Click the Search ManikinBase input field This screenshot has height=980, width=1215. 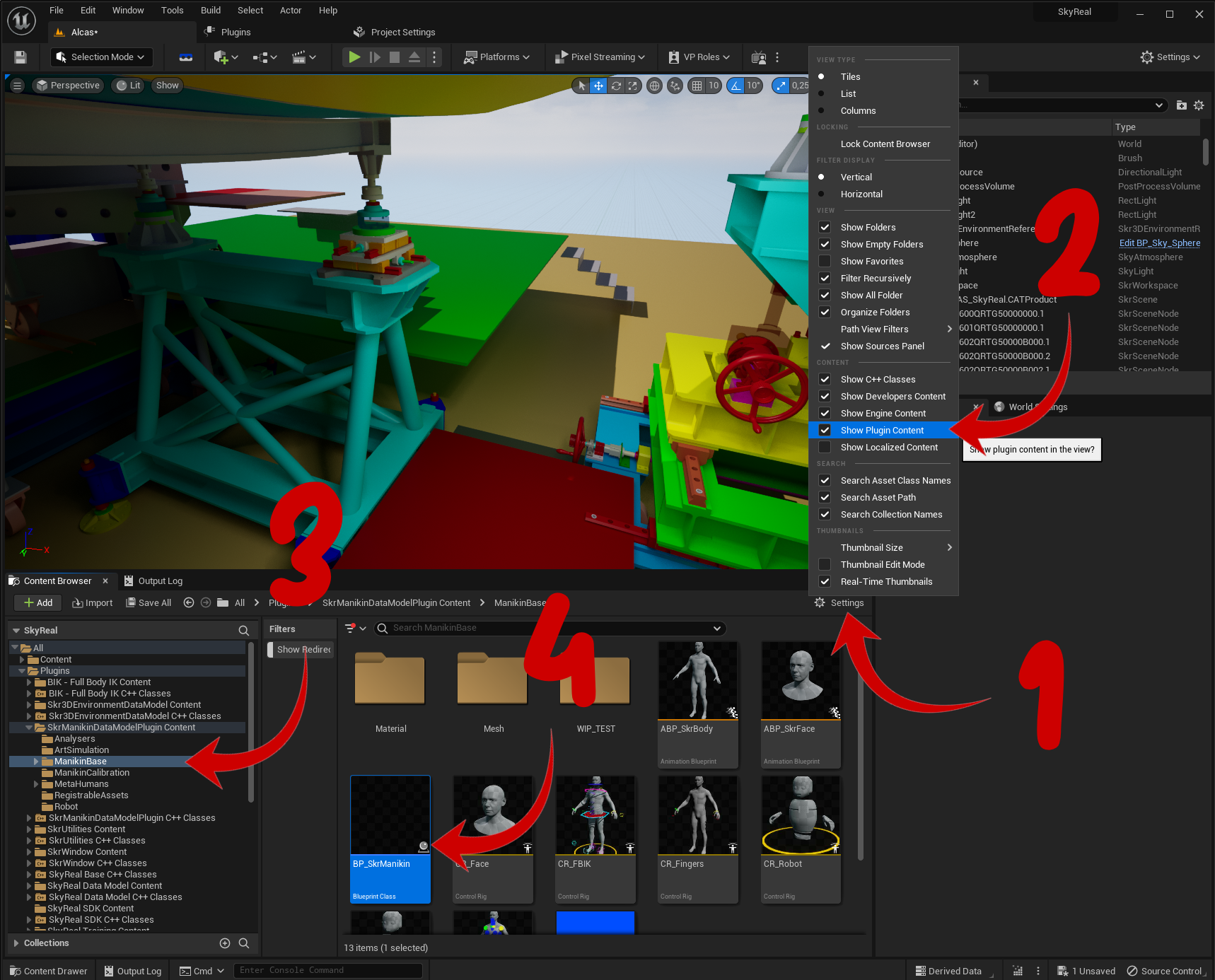point(550,628)
